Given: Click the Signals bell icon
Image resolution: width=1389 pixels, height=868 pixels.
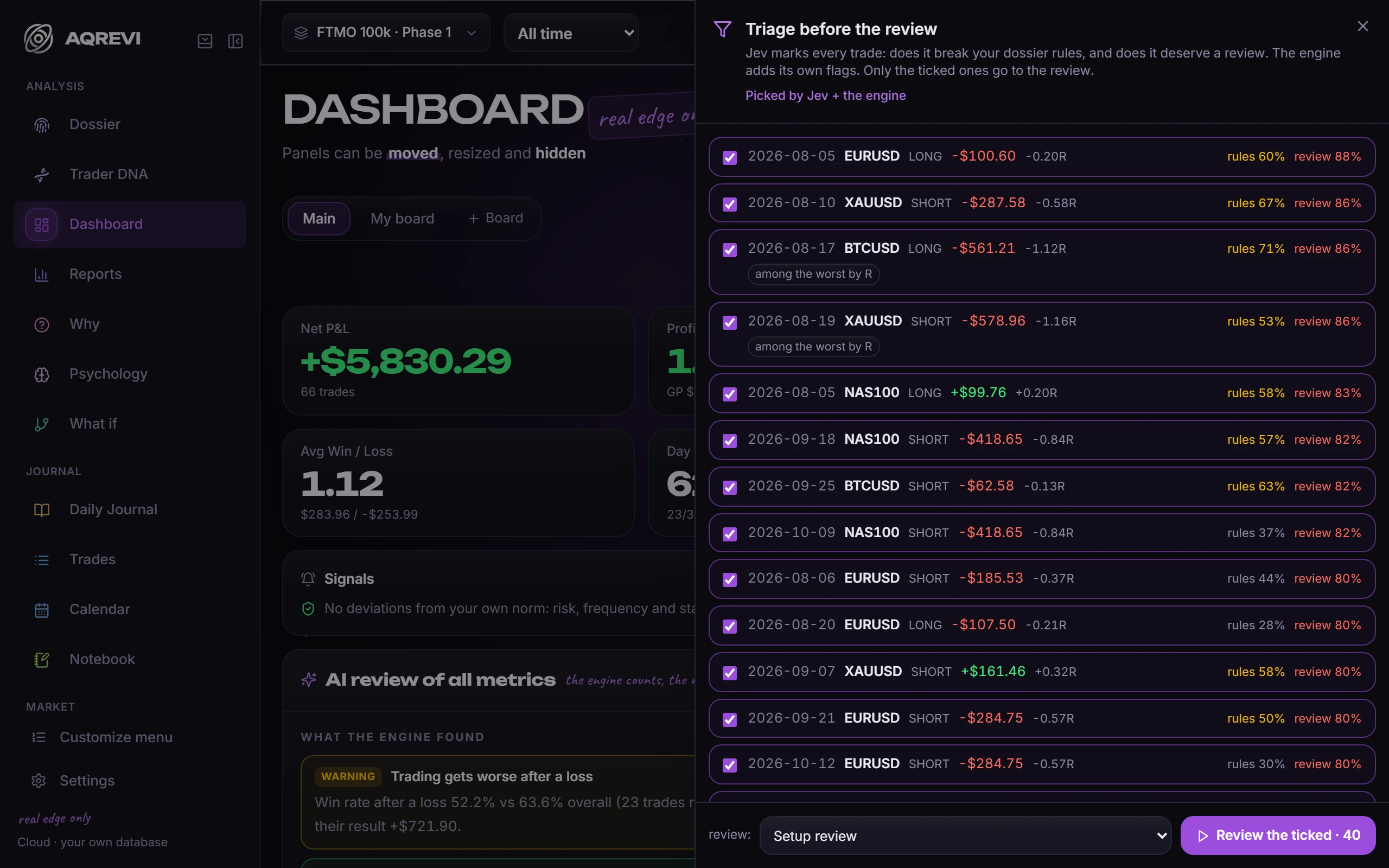Looking at the screenshot, I should (308, 579).
